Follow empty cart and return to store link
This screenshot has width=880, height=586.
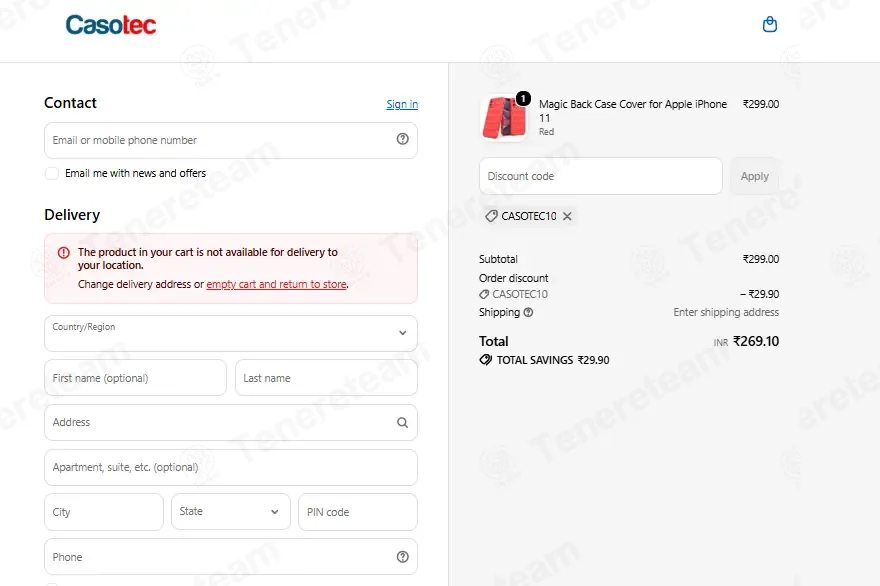(276, 285)
